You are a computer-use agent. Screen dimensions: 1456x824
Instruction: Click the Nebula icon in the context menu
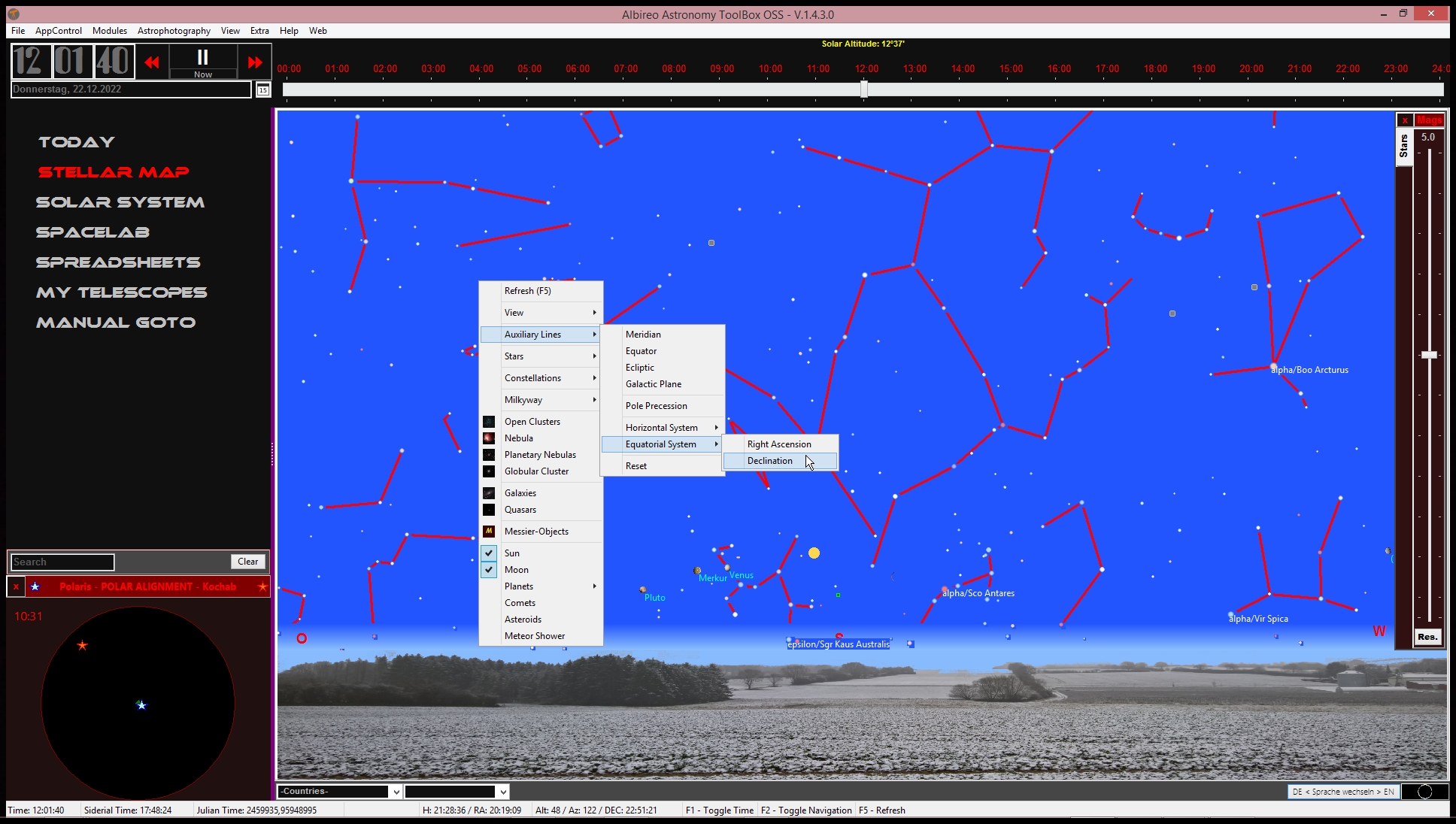[489, 438]
